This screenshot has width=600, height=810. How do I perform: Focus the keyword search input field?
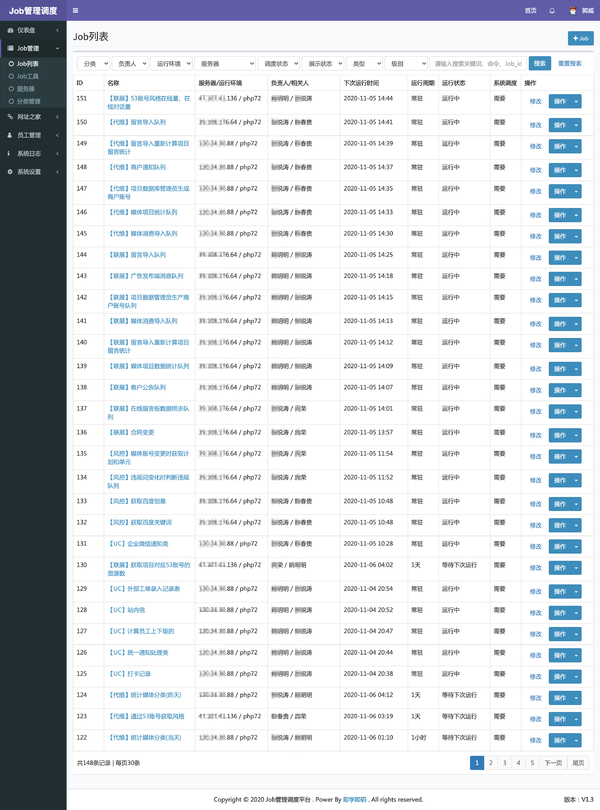[x=478, y=64]
